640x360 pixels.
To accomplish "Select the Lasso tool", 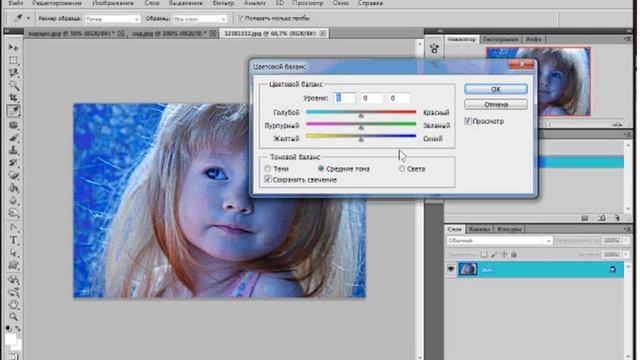I will tap(13, 73).
